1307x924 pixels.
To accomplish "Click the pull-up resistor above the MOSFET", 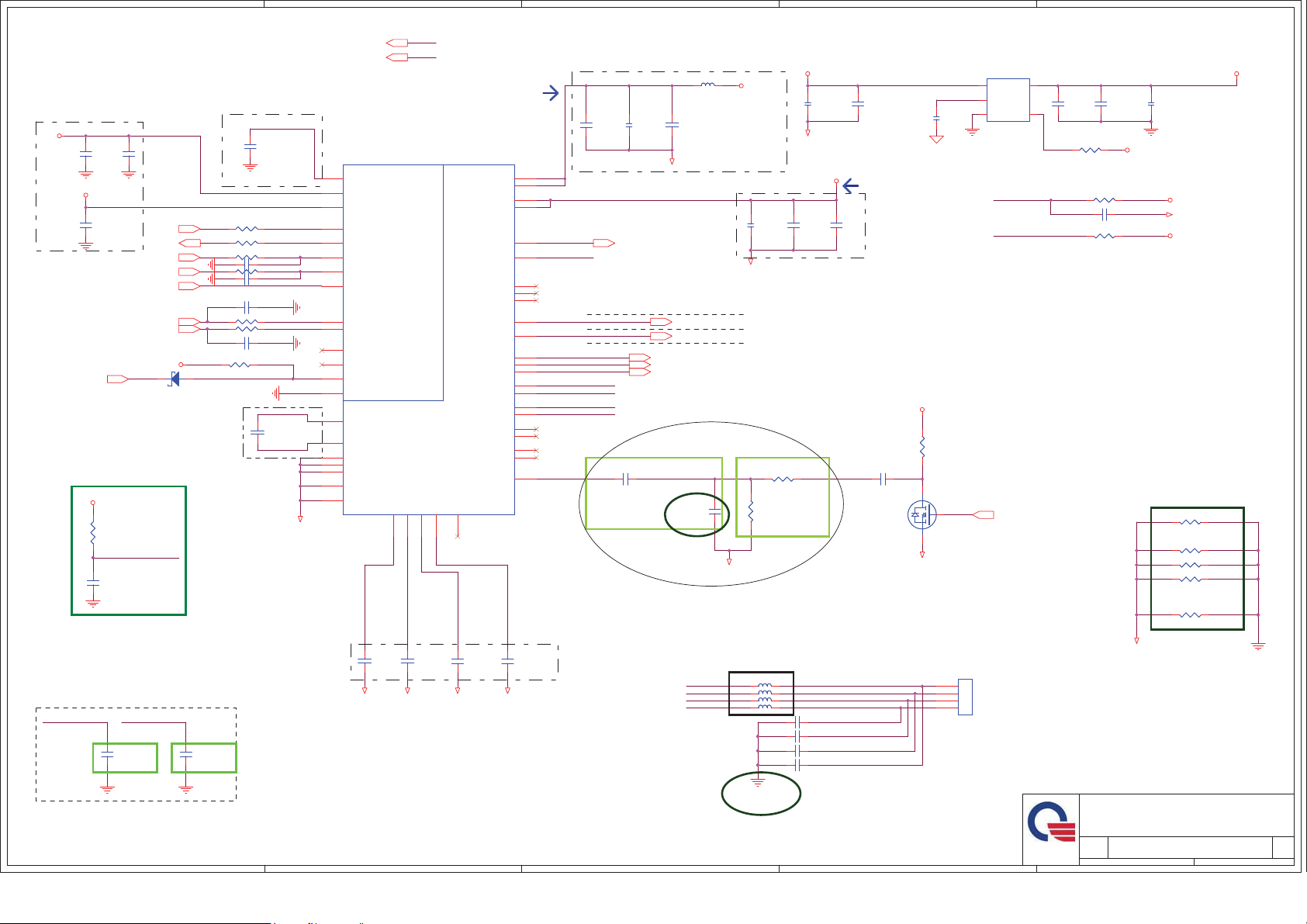I will (x=922, y=446).
